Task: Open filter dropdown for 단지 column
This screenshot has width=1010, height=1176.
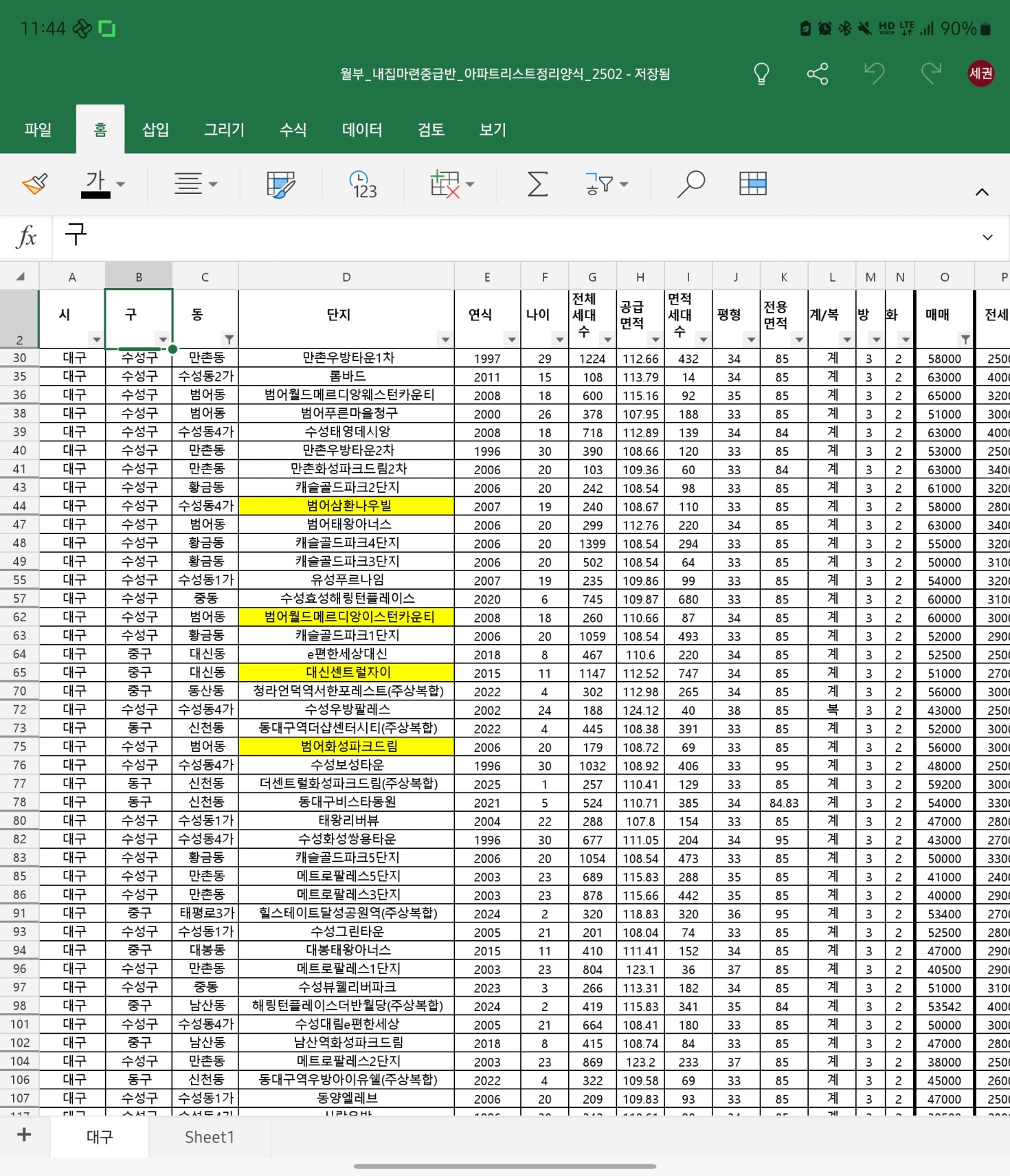Action: (445, 340)
